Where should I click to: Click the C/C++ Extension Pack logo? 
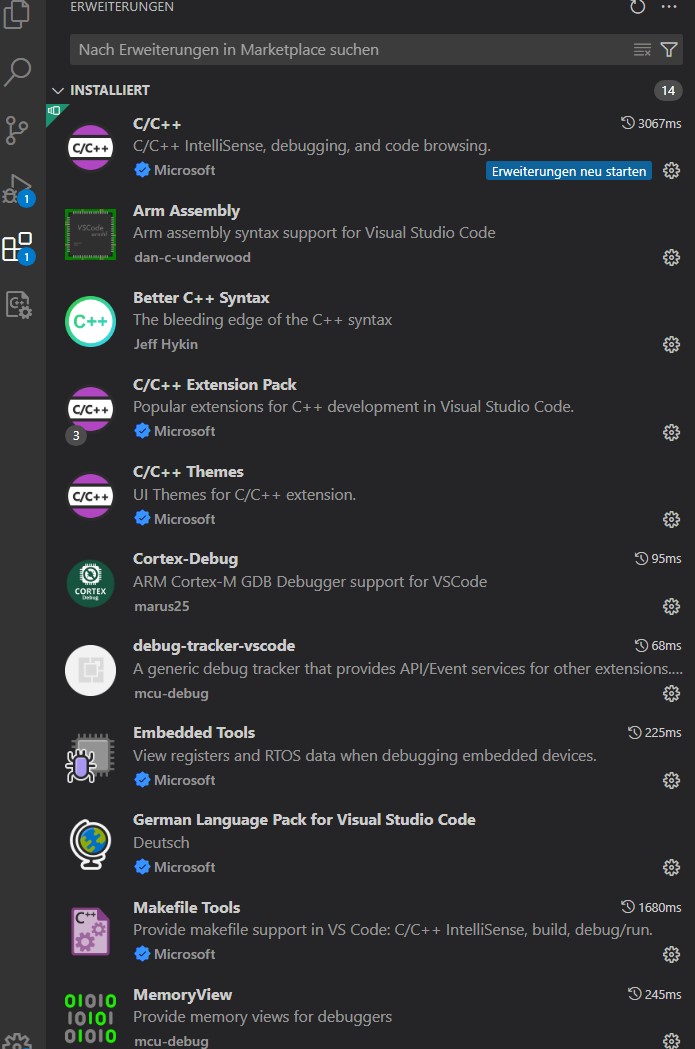(x=90, y=409)
